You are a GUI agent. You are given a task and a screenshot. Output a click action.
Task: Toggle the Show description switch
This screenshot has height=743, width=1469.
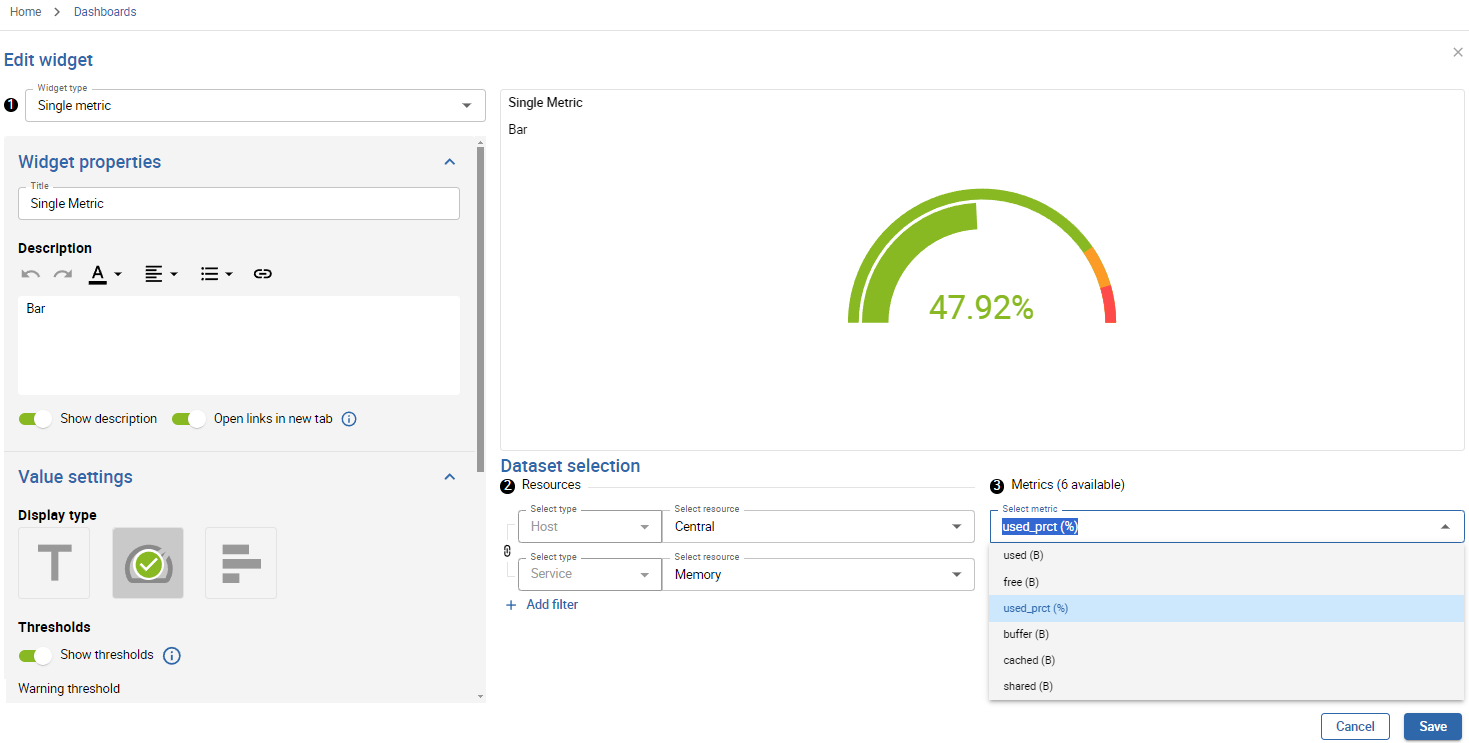click(x=35, y=419)
